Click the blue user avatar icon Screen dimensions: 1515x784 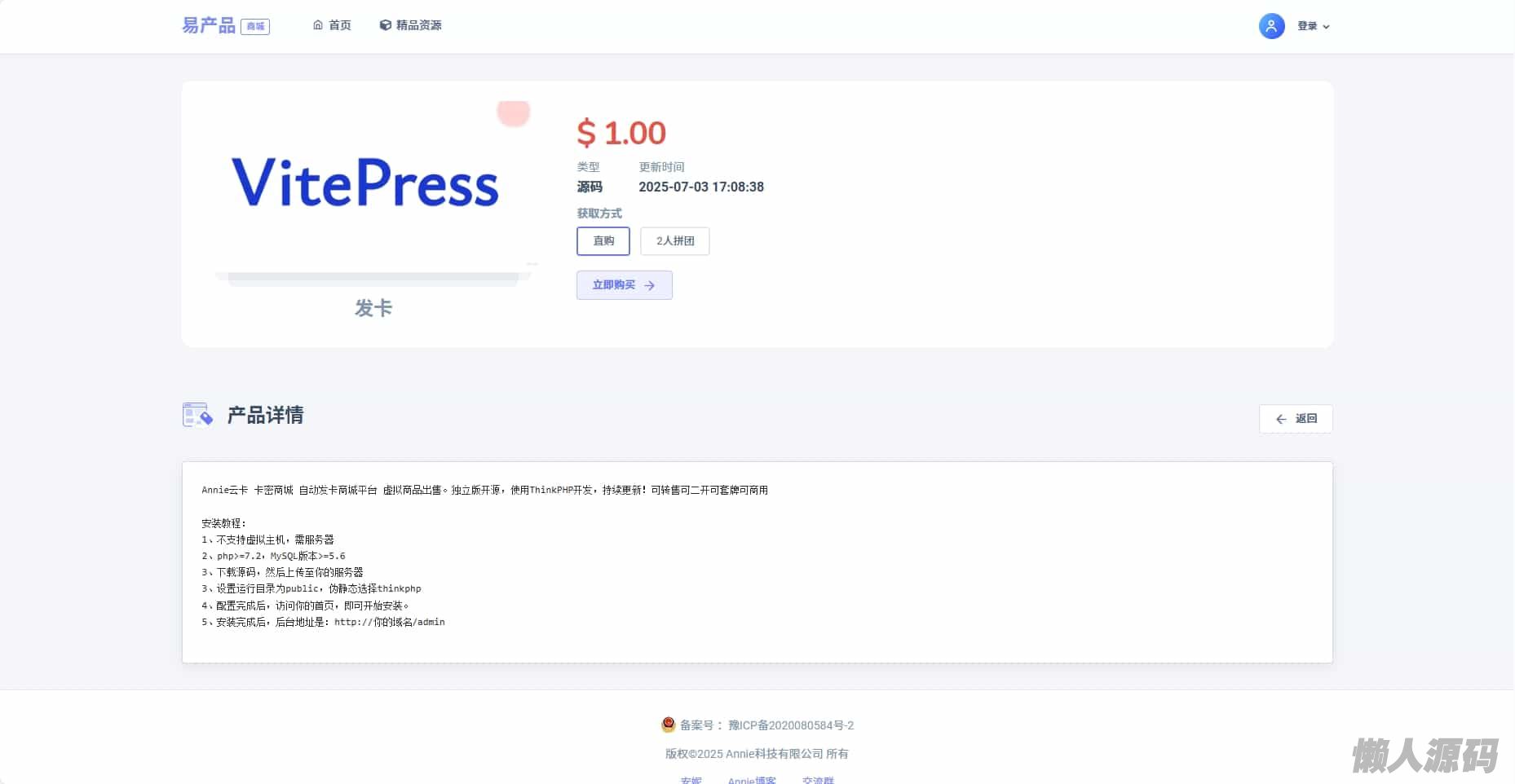pos(1271,26)
